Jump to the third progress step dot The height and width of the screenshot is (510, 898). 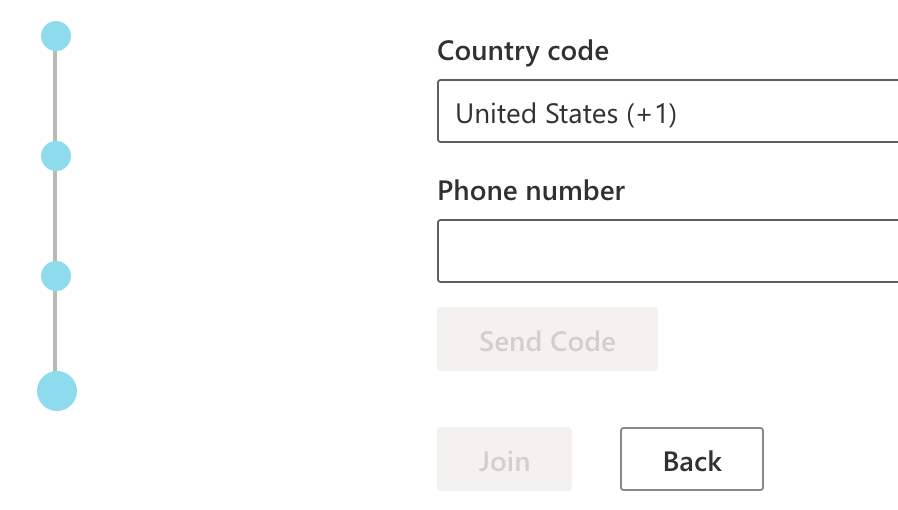click(x=56, y=276)
